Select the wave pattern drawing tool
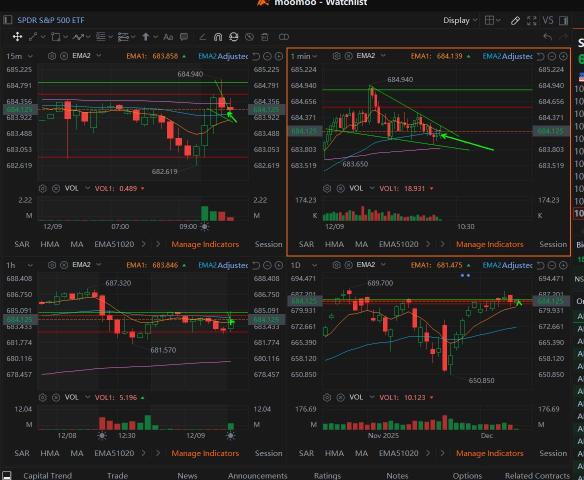584x480 pixels. point(78,36)
